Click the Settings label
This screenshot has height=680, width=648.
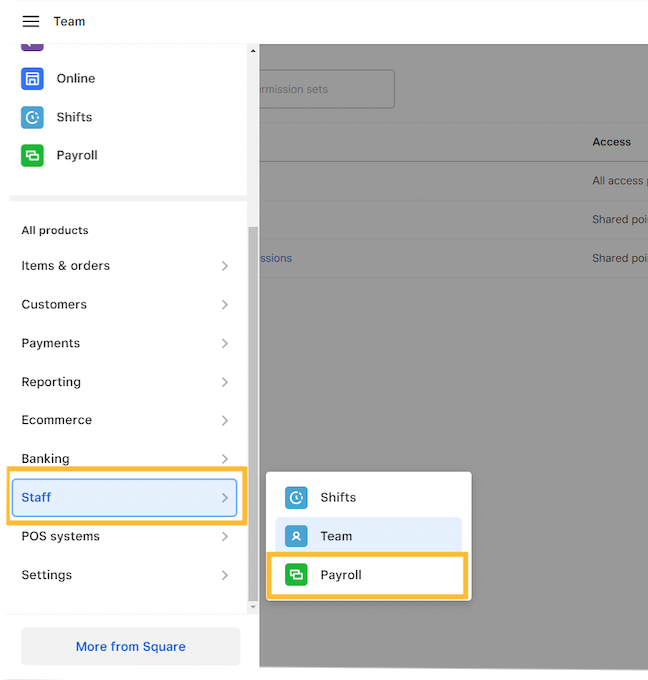pos(47,575)
